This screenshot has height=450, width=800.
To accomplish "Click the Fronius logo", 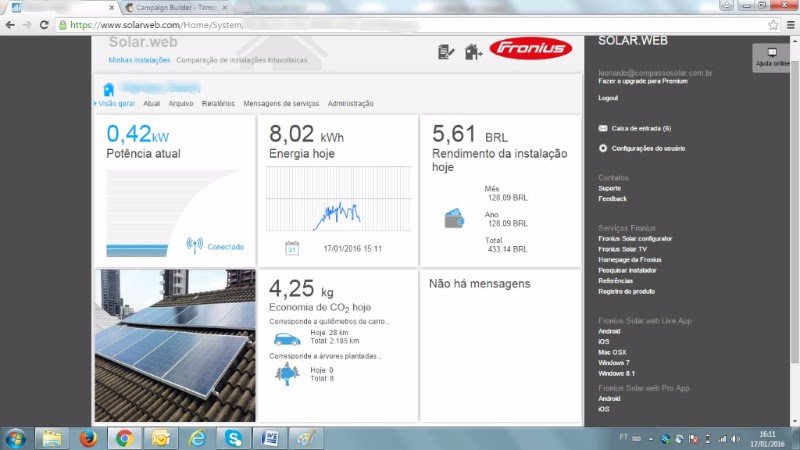I will point(530,48).
